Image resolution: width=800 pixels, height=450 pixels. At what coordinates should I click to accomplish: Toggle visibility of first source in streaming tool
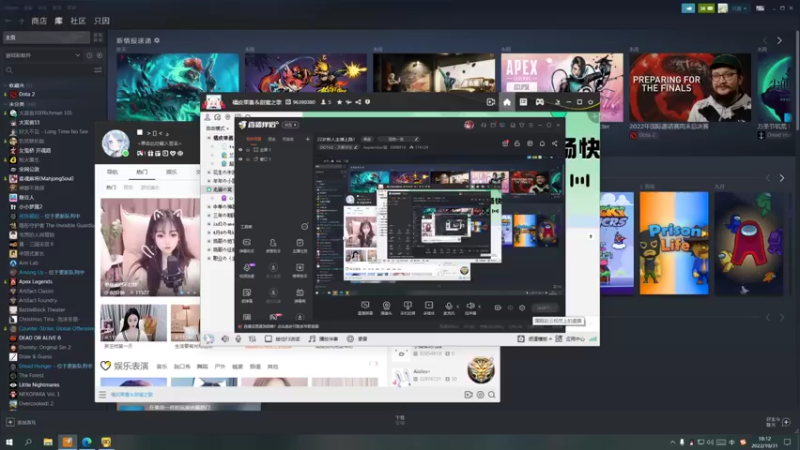click(241, 150)
